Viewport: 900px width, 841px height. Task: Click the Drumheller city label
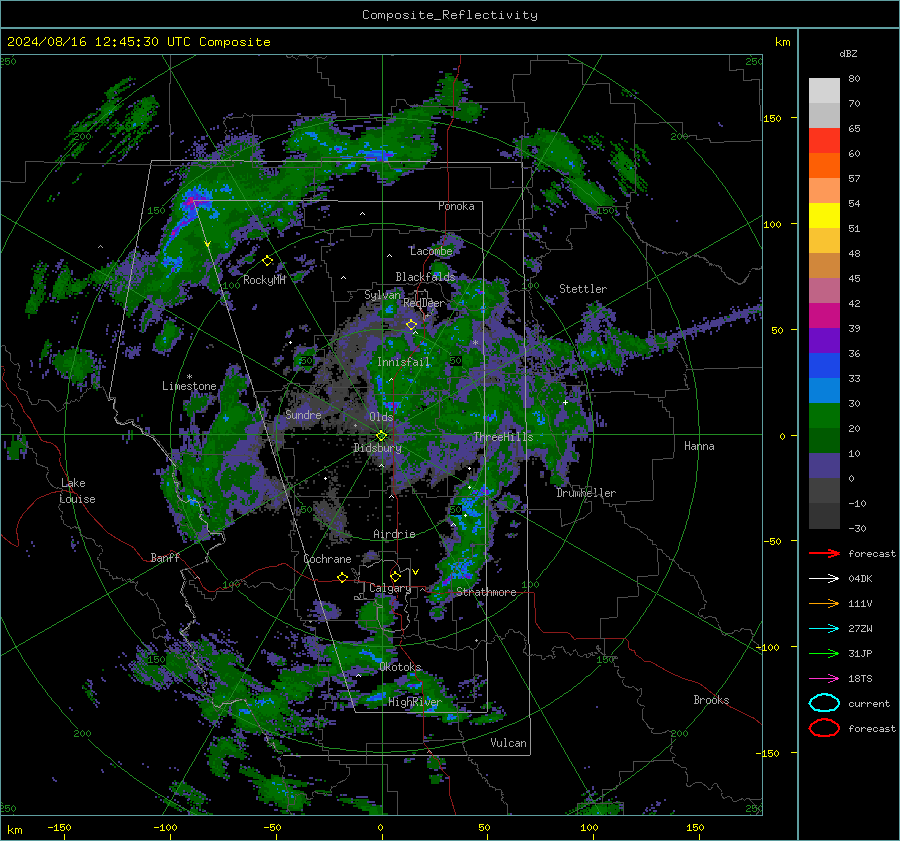pos(586,493)
